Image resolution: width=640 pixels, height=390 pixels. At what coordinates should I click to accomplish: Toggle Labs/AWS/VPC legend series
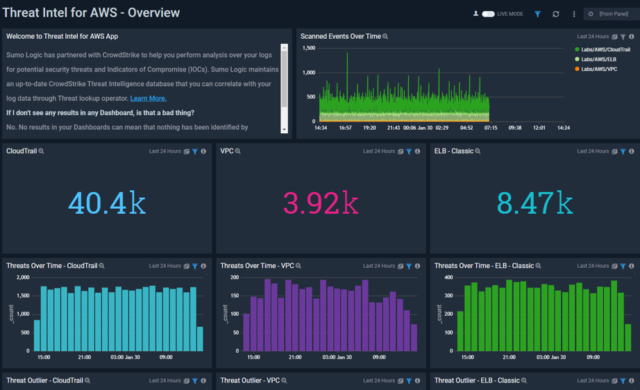(596, 69)
